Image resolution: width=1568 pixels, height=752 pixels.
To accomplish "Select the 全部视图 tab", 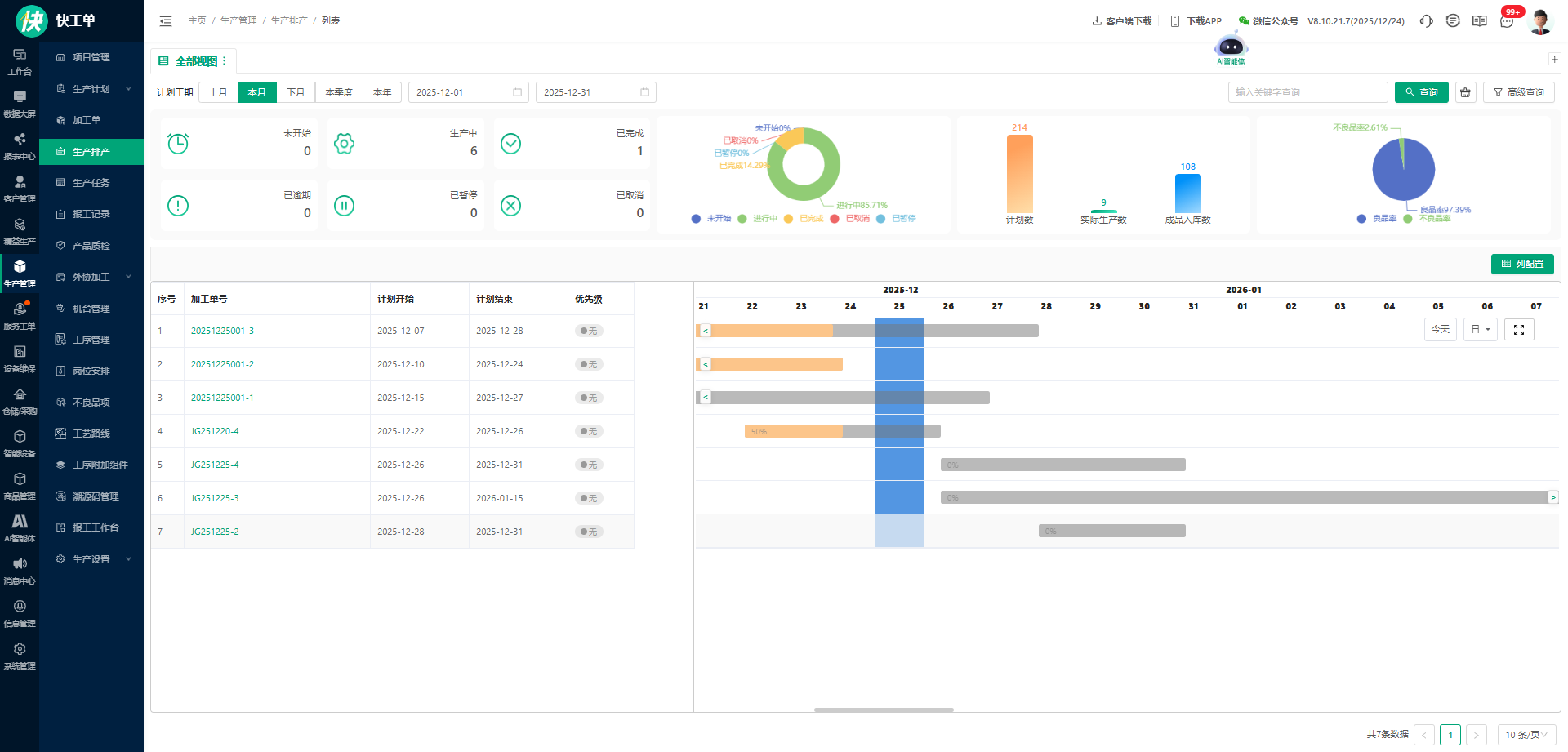I will point(190,61).
